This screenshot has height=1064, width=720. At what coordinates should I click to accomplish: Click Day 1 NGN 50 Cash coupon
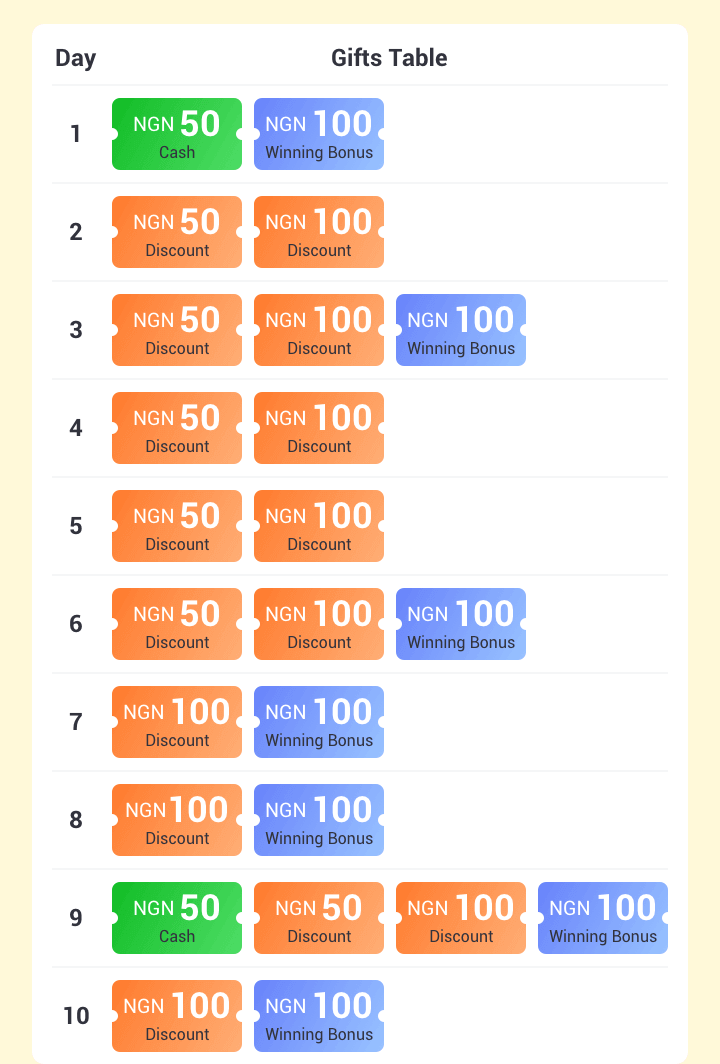177,134
